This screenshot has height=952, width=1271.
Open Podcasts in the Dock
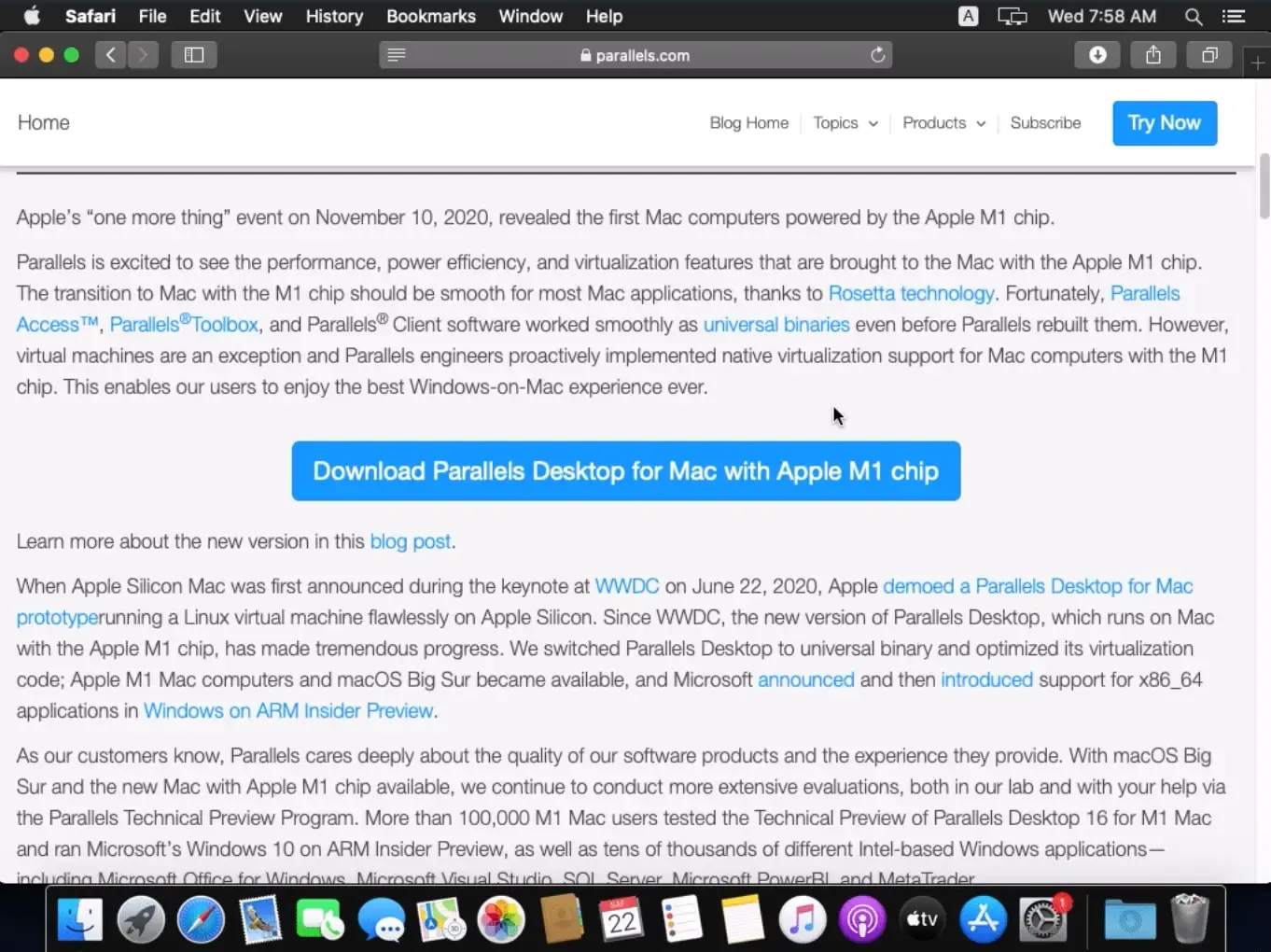click(x=862, y=919)
